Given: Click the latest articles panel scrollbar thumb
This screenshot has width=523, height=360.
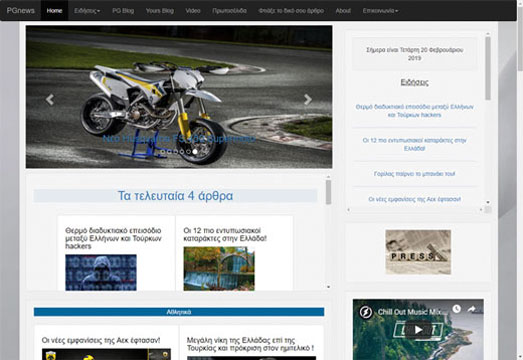Looking at the screenshot, I should [x=329, y=192].
